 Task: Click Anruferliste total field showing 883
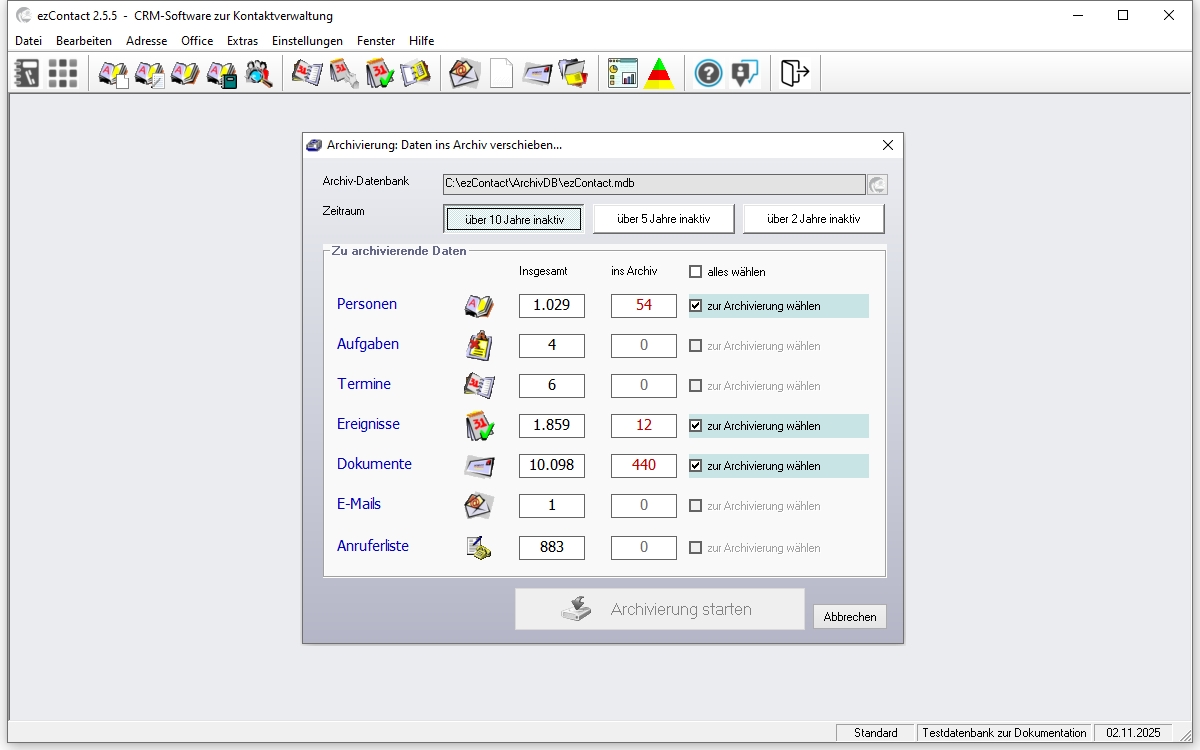[552, 548]
